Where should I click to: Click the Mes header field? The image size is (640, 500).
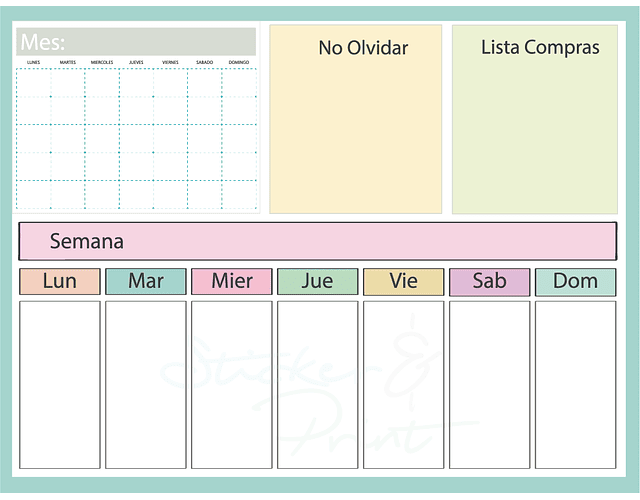pos(137,42)
